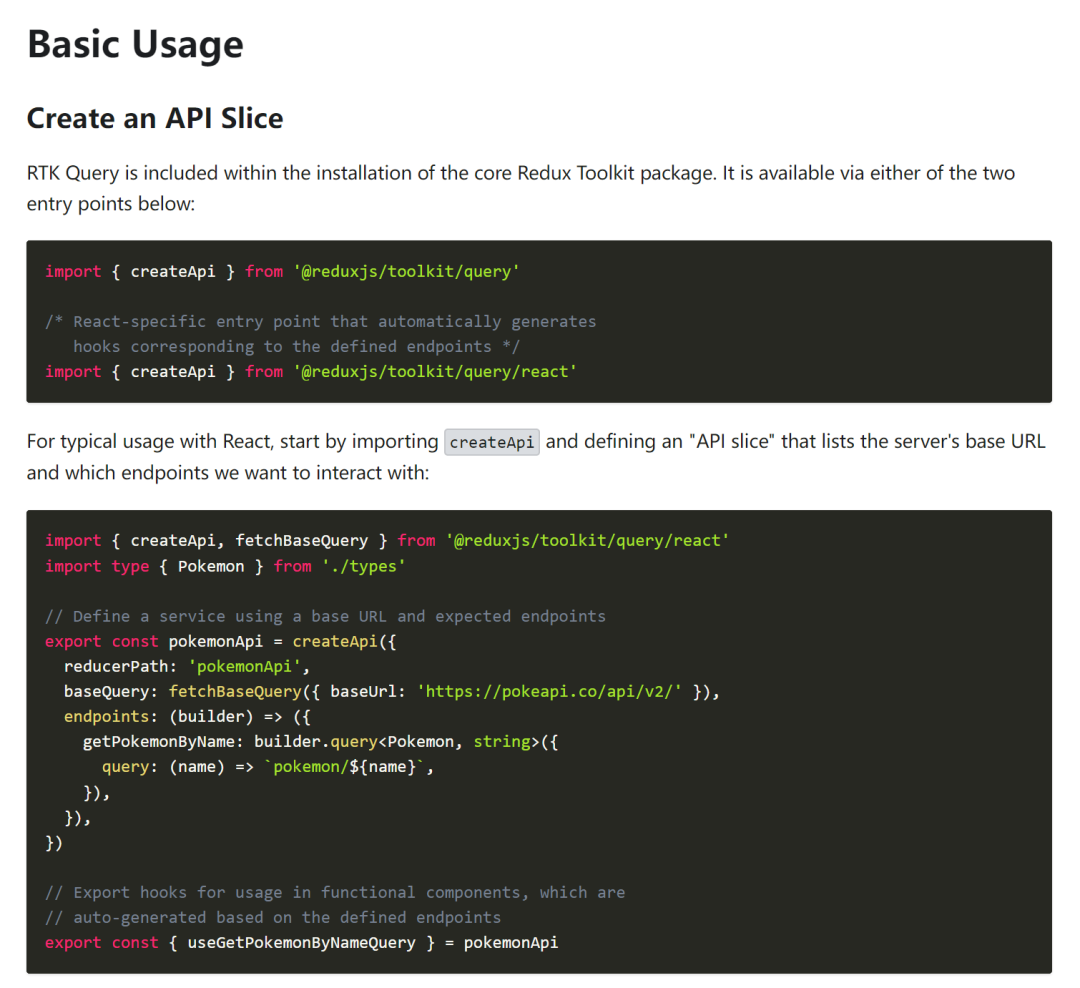Click the inline createApi code badge
This screenshot has height=988, width=1080.
[492, 442]
